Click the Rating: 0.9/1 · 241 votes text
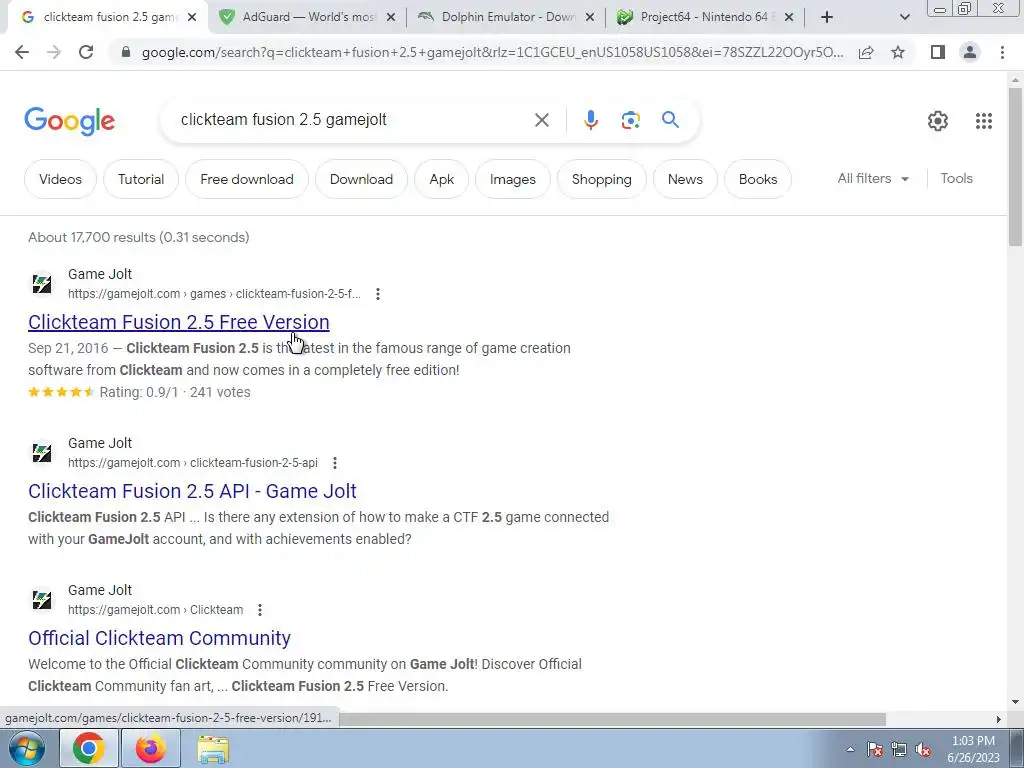Image resolution: width=1024 pixels, height=768 pixels. point(175,392)
